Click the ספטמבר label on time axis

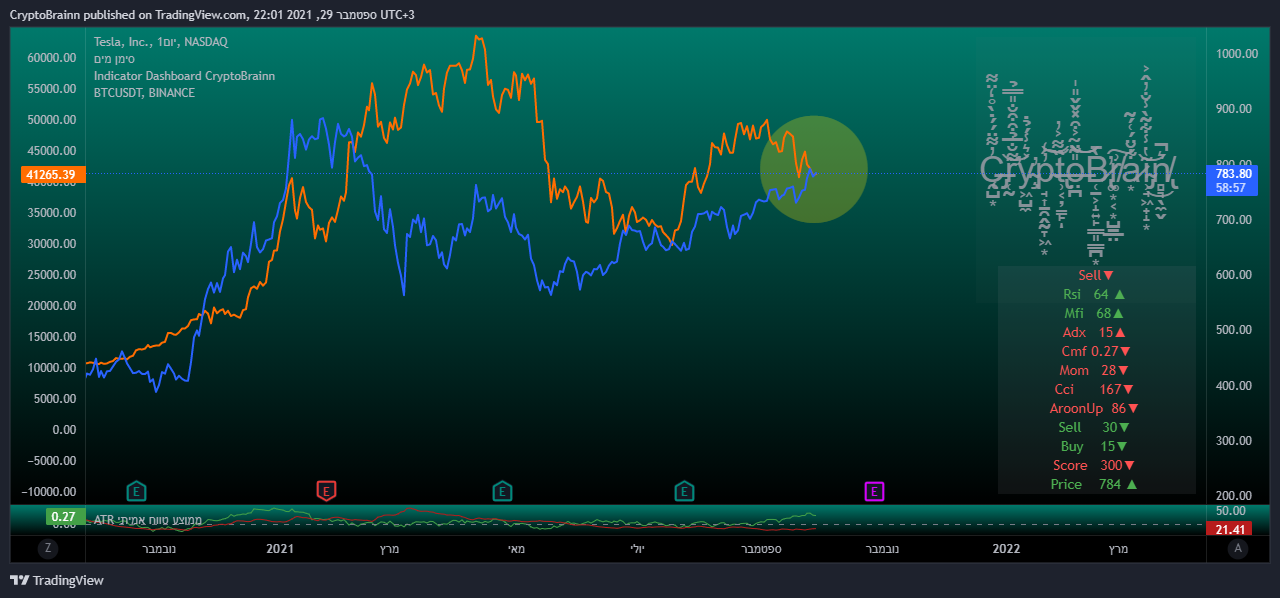[x=761, y=548]
